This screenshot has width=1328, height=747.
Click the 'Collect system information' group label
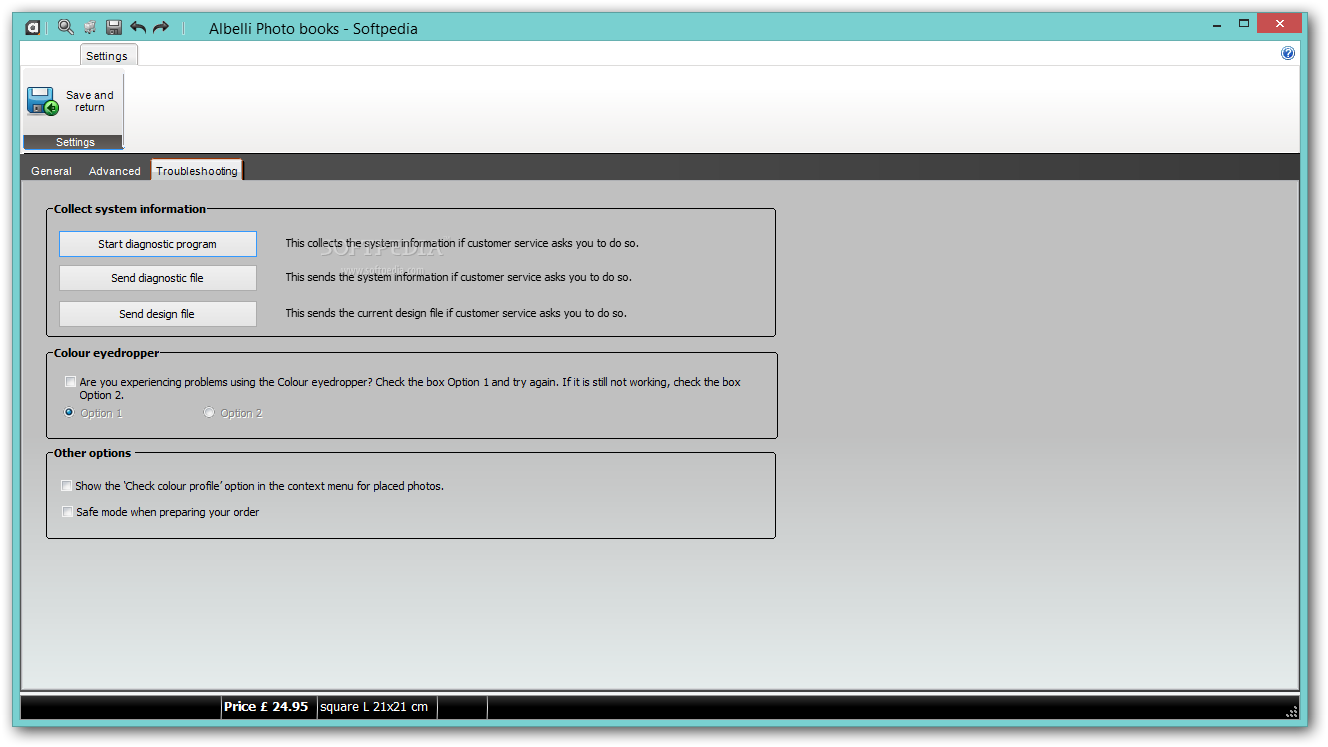(130, 209)
